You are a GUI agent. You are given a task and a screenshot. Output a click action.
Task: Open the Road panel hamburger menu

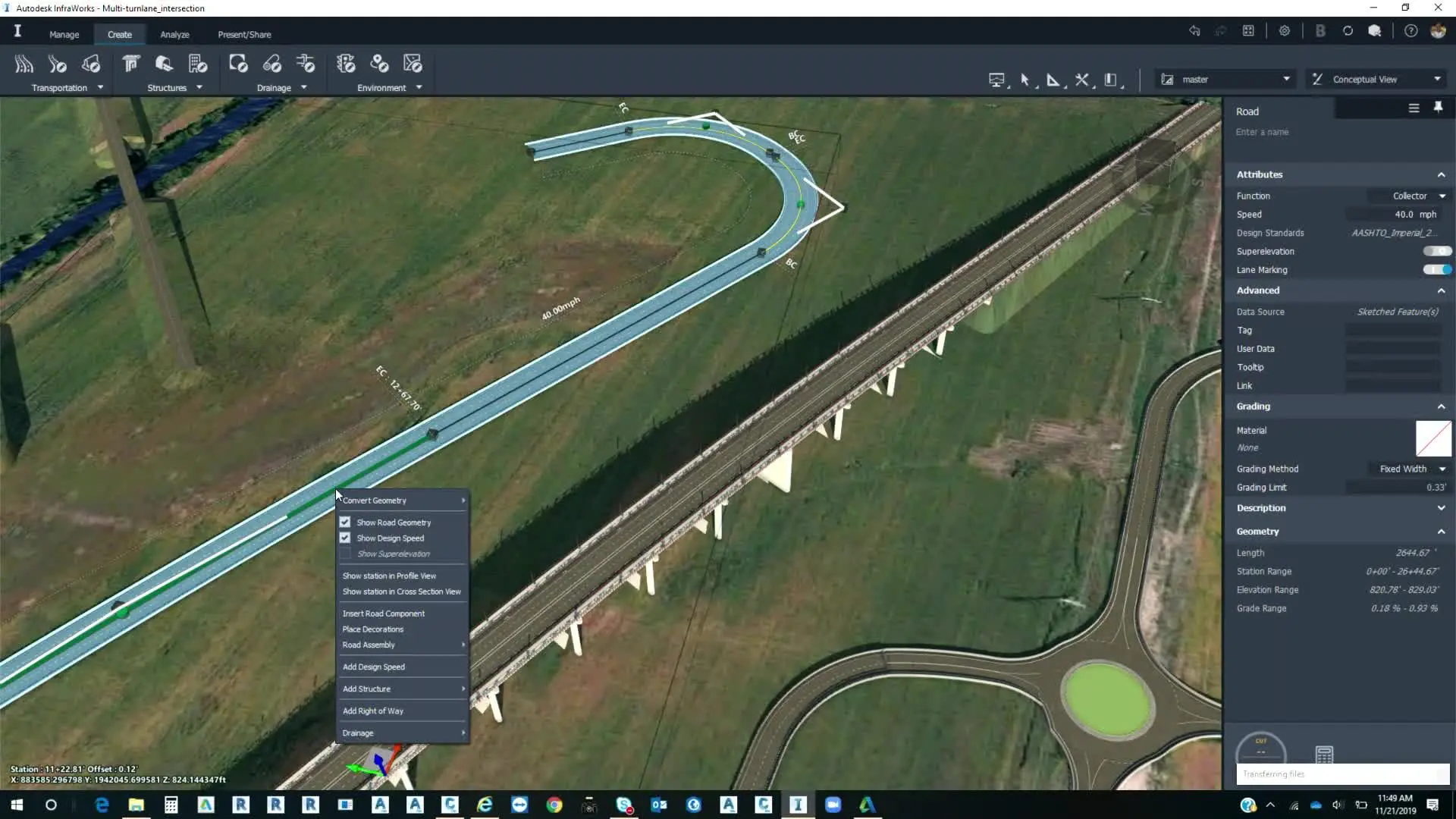click(1414, 108)
